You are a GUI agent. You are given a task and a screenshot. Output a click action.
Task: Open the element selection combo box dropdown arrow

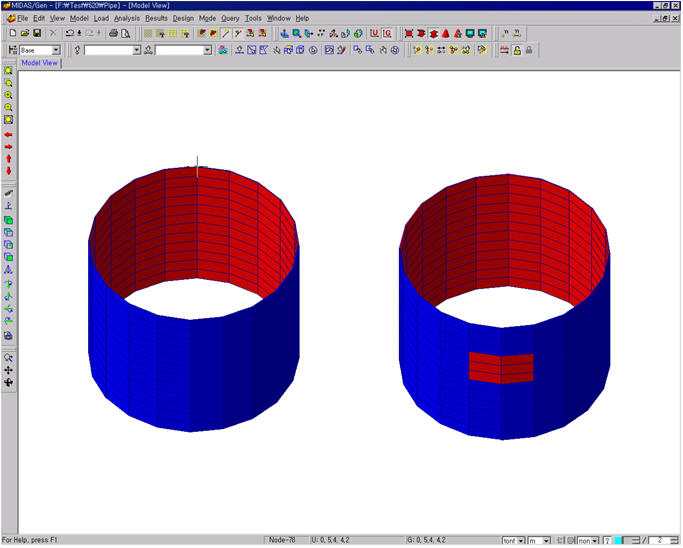coord(208,51)
